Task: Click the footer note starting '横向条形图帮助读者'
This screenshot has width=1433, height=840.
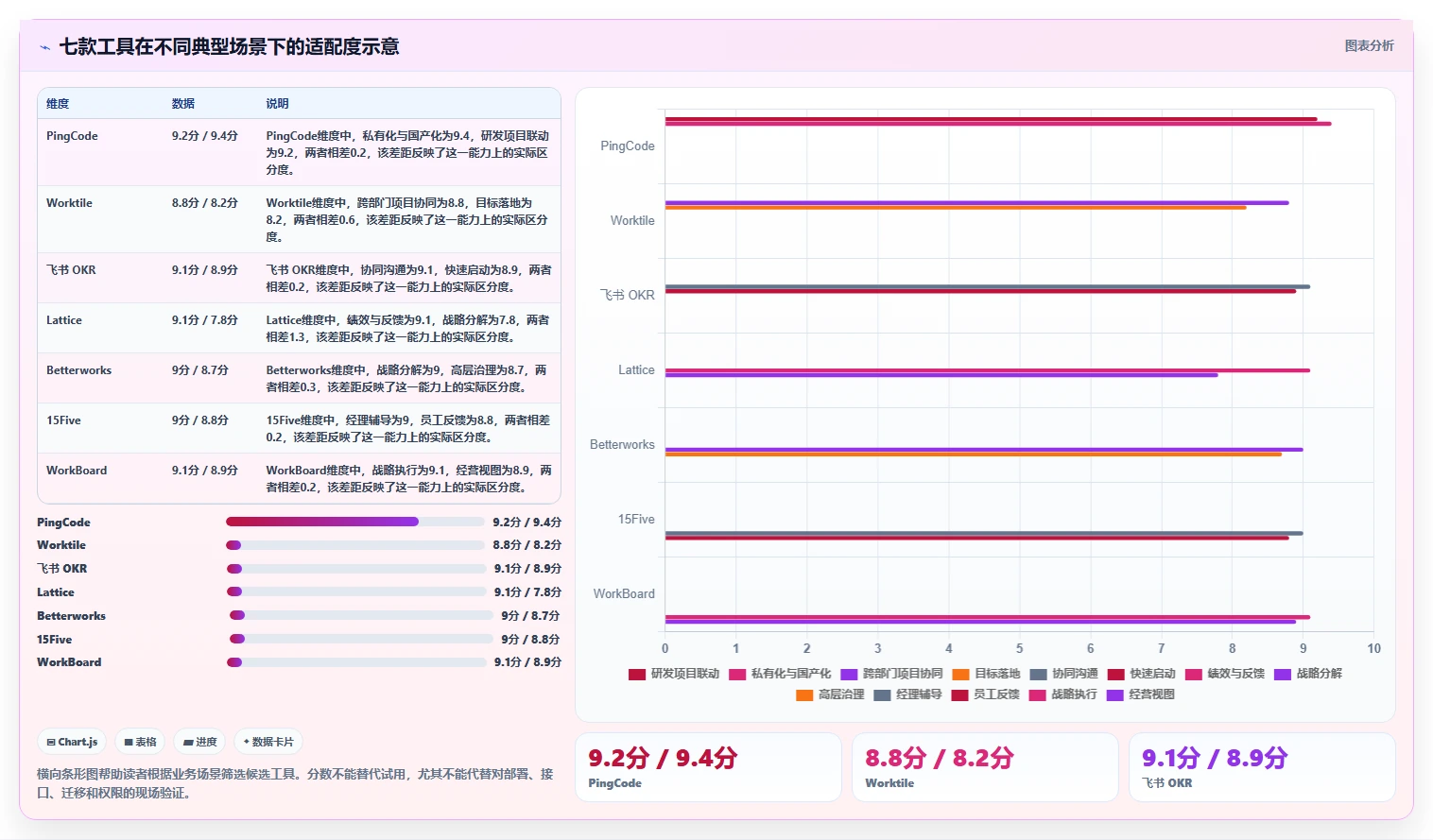Action: [295, 783]
